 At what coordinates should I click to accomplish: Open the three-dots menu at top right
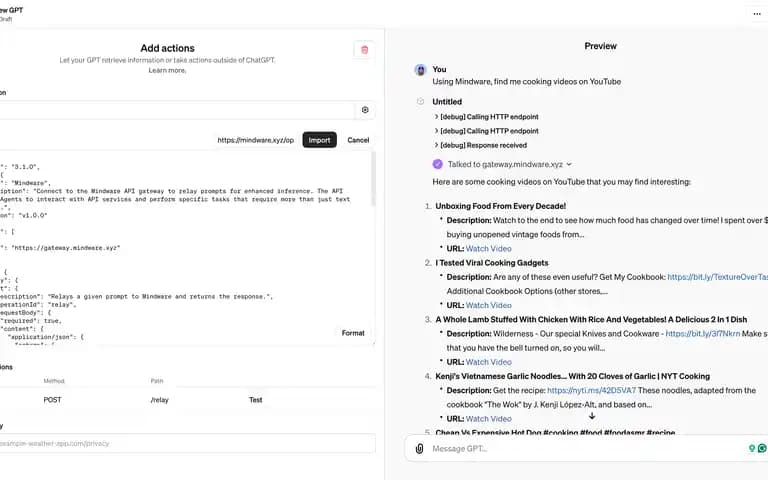(x=757, y=14)
